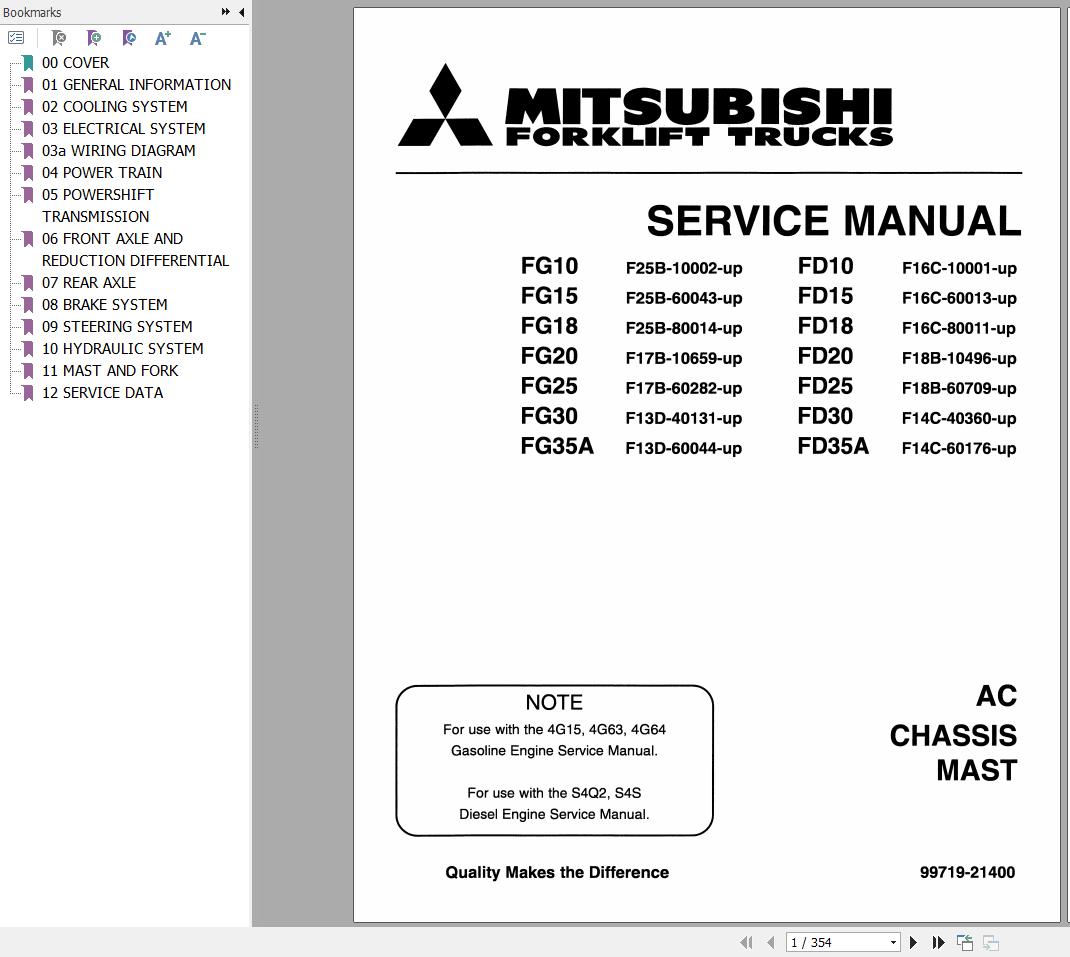Open the page number dropdown arrow
This screenshot has width=1070, height=957.
895,942
